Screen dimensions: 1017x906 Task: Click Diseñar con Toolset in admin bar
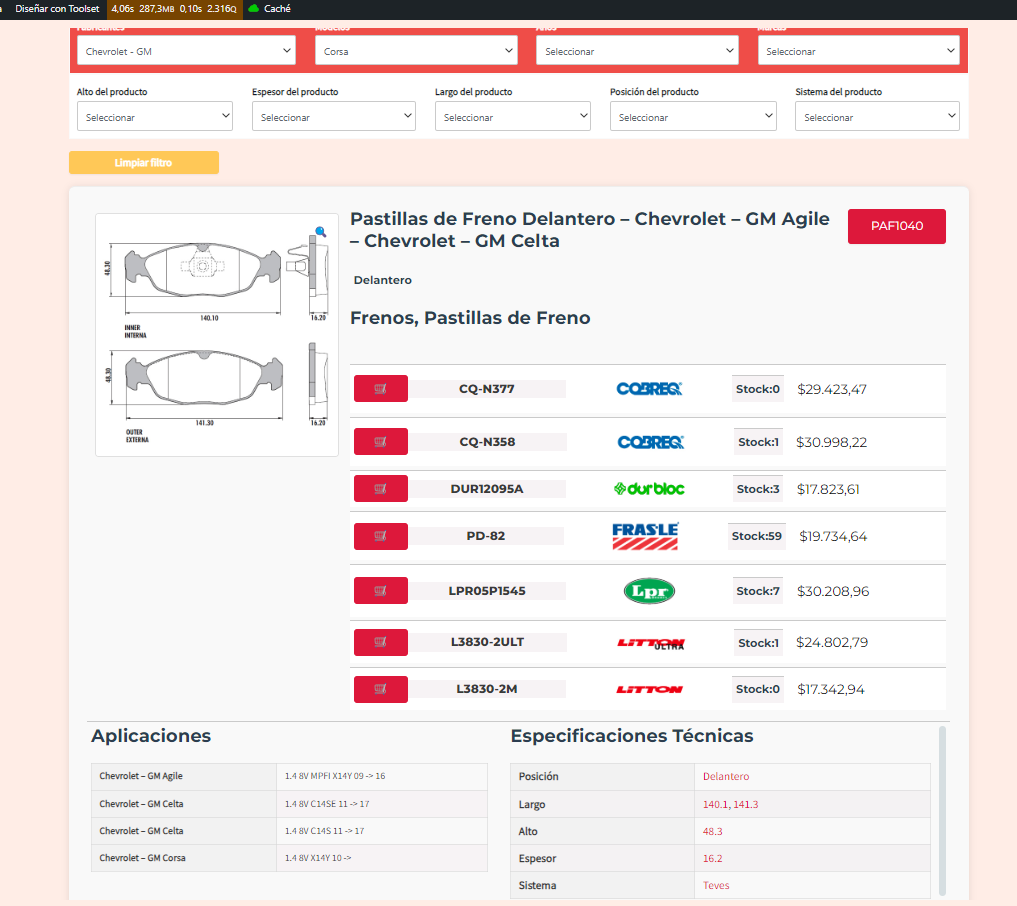57,8
